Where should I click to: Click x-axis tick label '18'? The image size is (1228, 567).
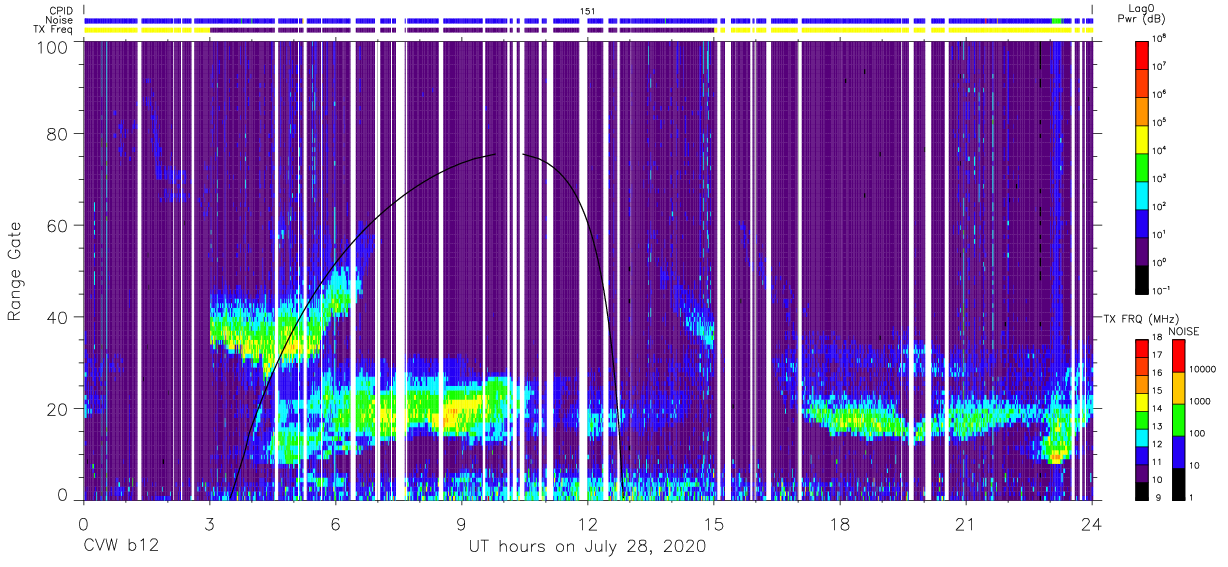(840, 524)
